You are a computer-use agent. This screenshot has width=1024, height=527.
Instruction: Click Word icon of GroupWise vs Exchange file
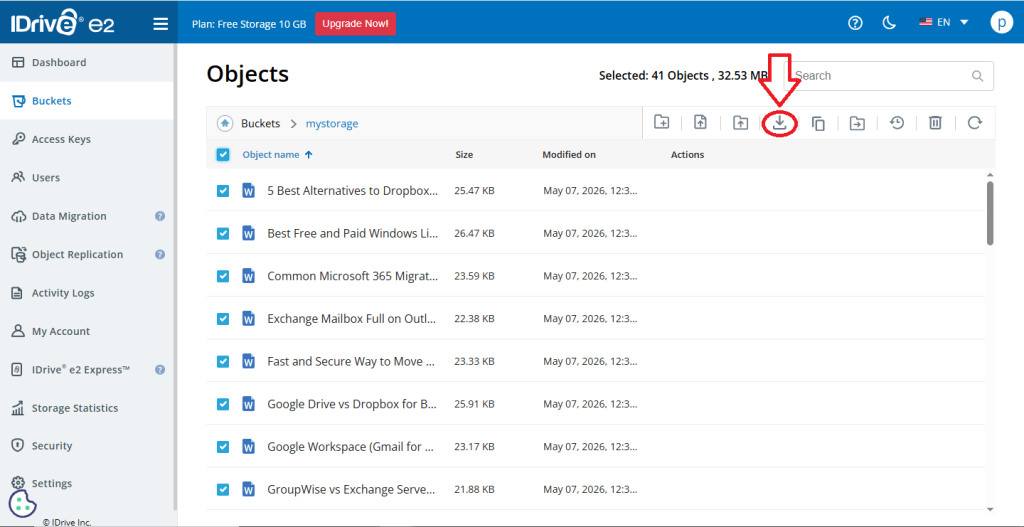(248, 489)
